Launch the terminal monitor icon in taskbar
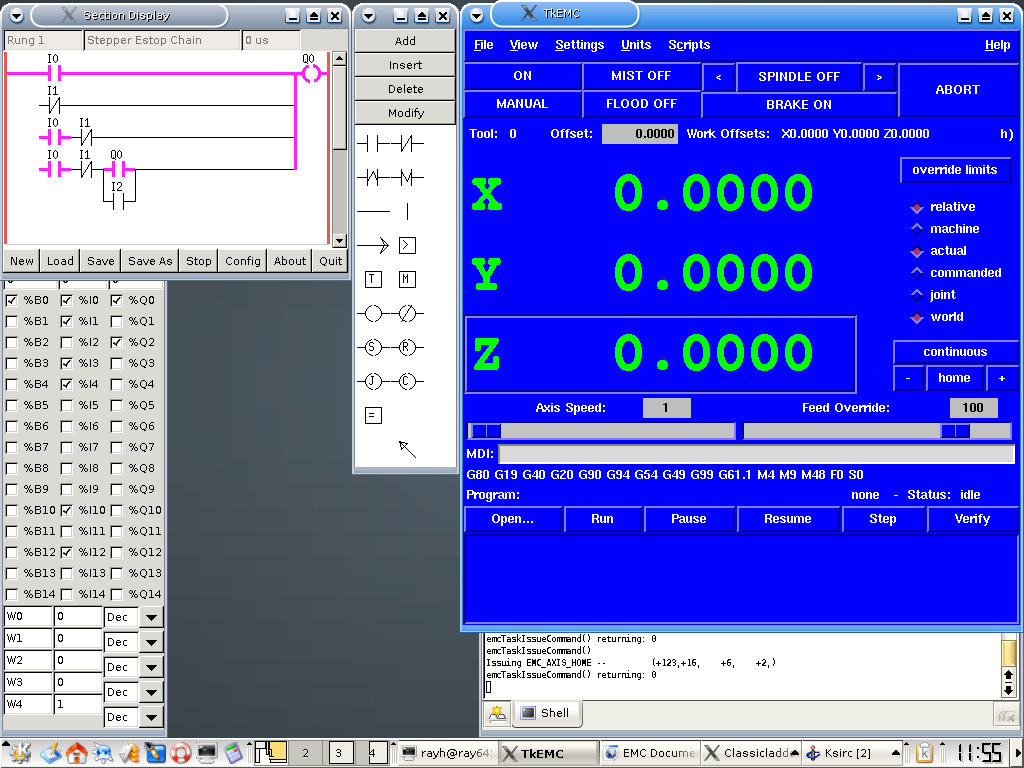Screen dimensions: 1024x768 [x=207, y=753]
